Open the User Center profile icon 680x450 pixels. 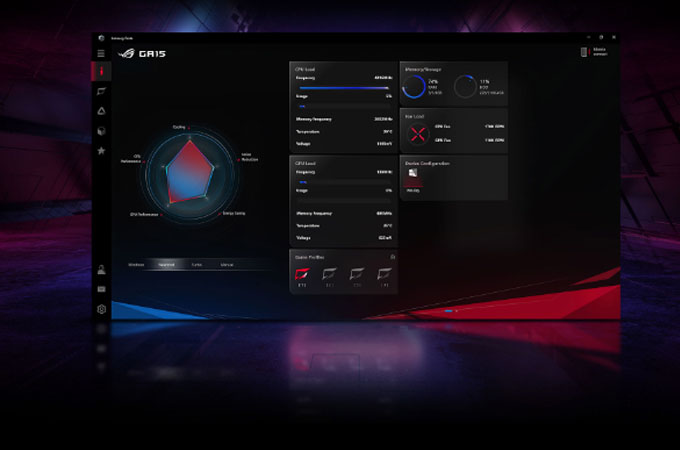(101, 270)
